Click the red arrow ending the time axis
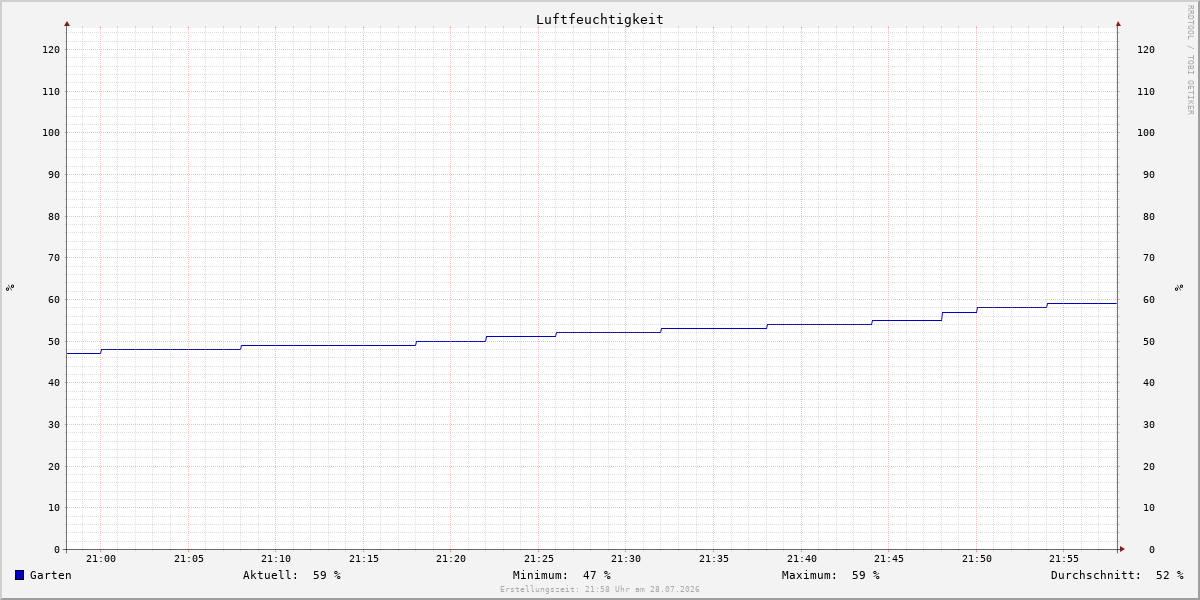The height and width of the screenshot is (600, 1200). pos(1122,549)
